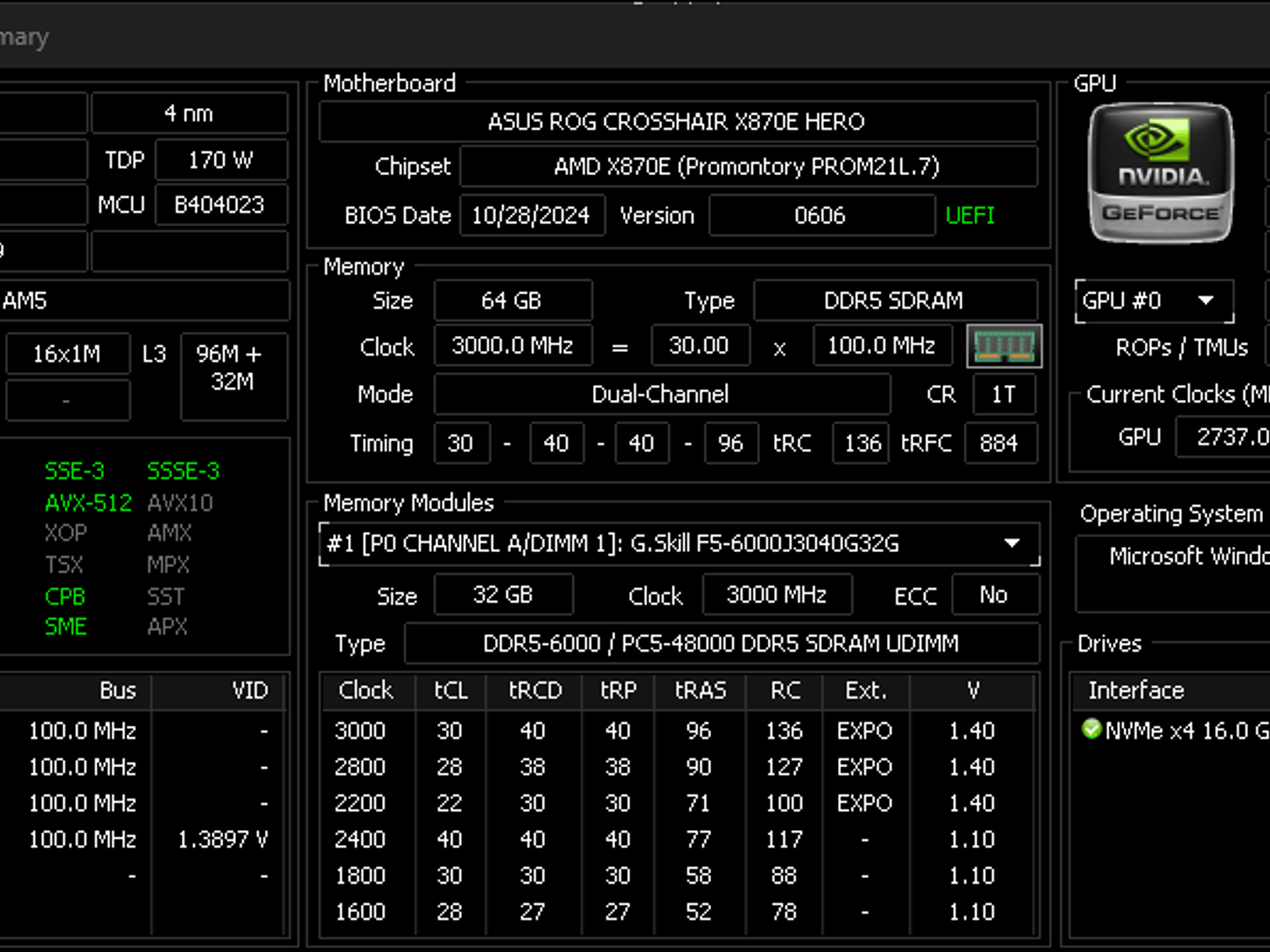Viewport: 1270px width, 952px height.
Task: Click the memory module icon beside the clock
Action: coord(1004,346)
